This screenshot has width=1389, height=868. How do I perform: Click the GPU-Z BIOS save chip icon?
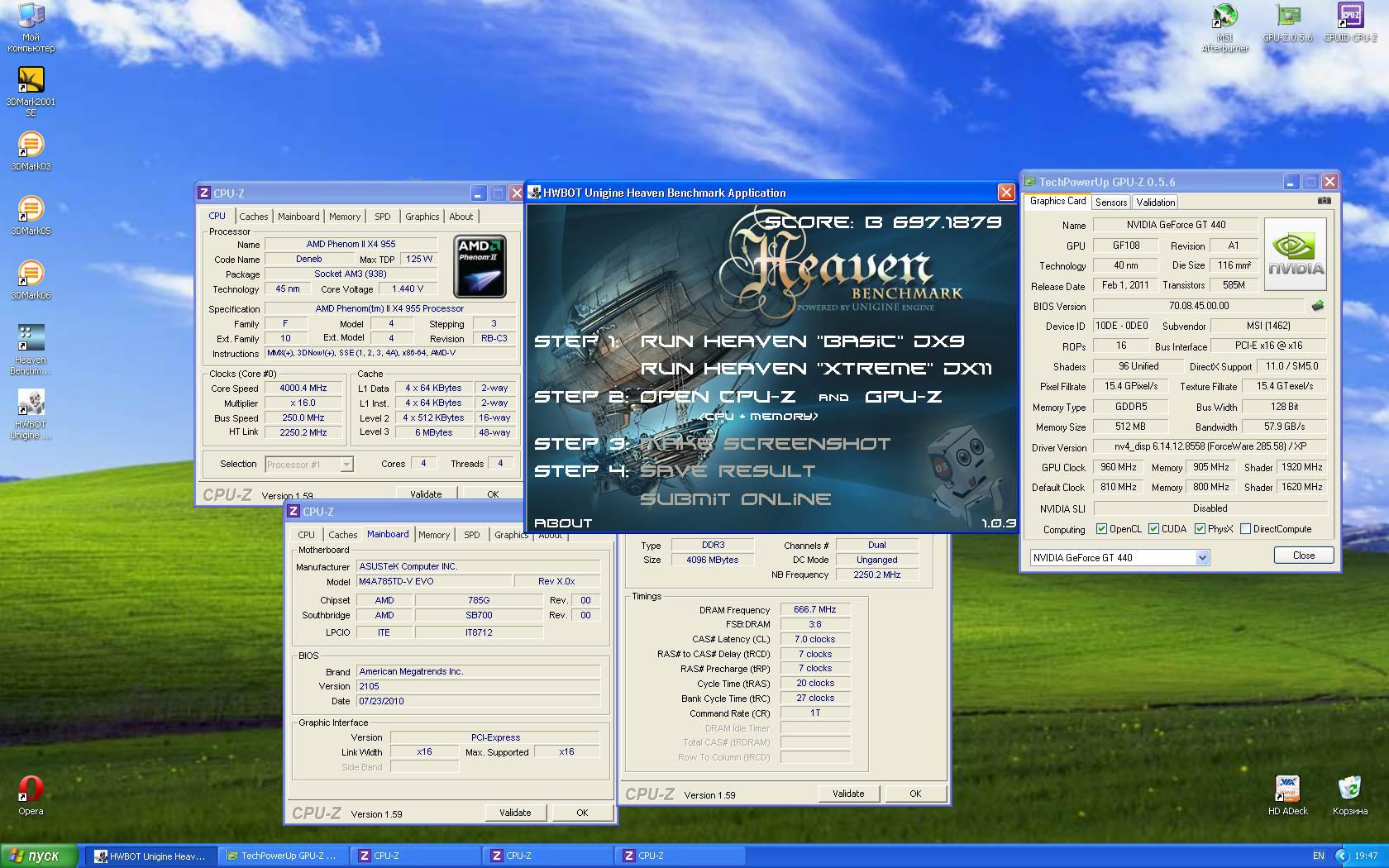point(1317,306)
